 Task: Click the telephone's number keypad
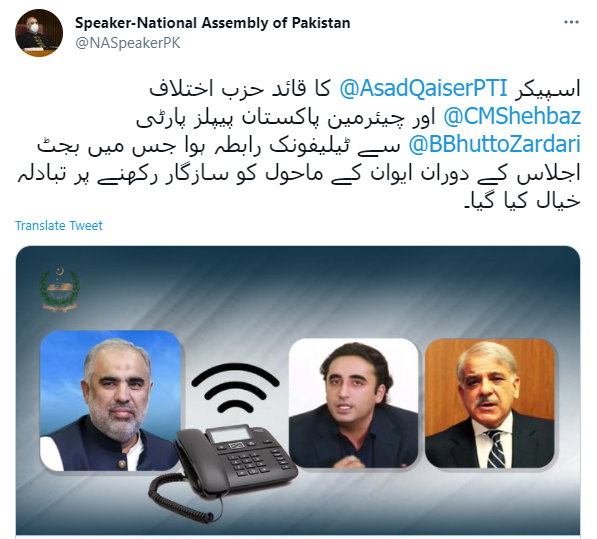[x=249, y=462]
